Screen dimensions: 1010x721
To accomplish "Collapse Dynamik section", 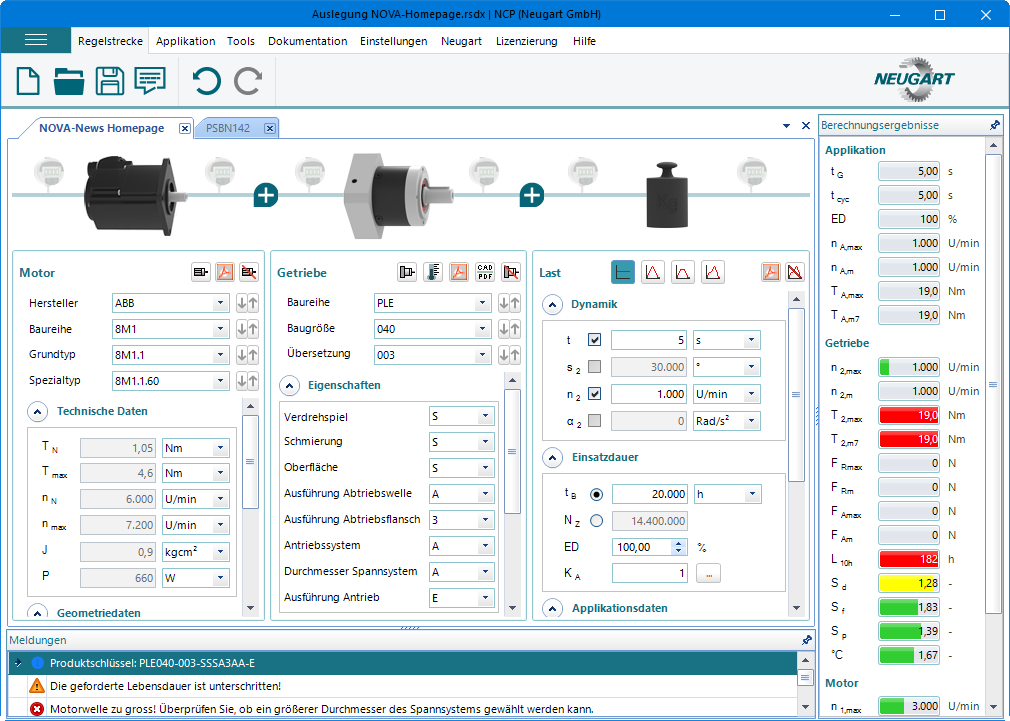I will click(x=553, y=304).
